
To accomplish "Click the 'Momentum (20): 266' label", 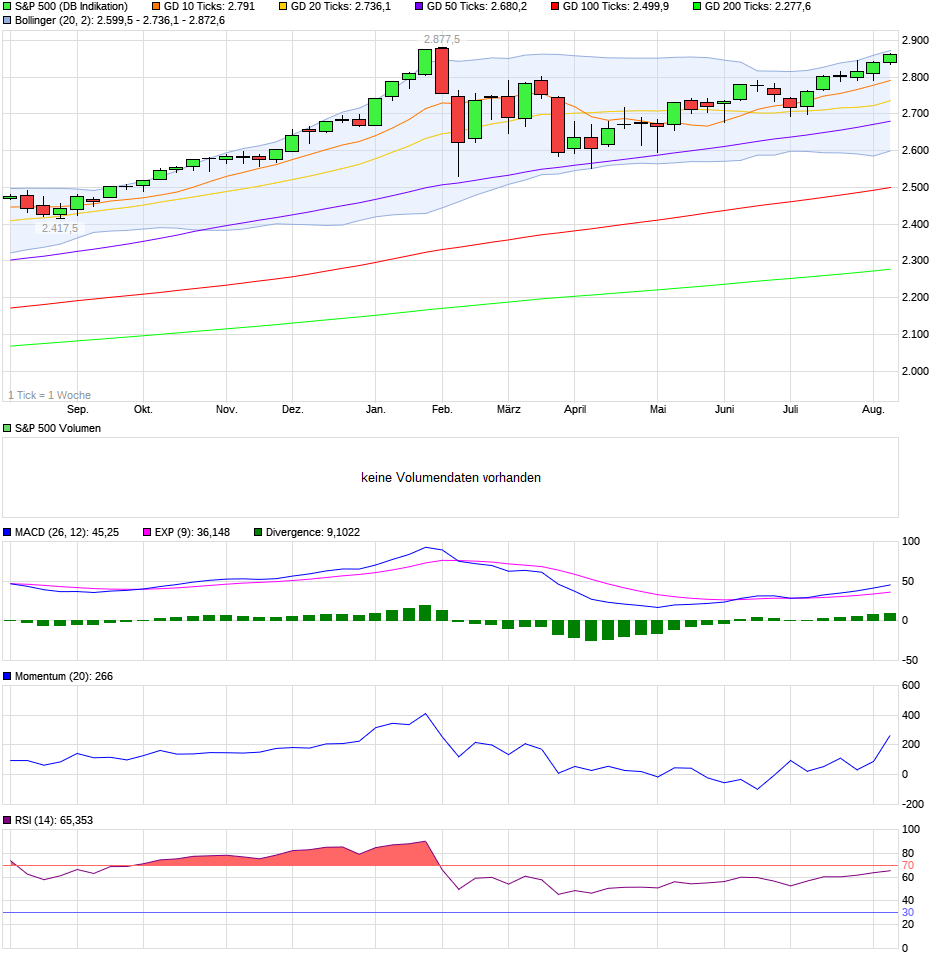I will (64, 676).
